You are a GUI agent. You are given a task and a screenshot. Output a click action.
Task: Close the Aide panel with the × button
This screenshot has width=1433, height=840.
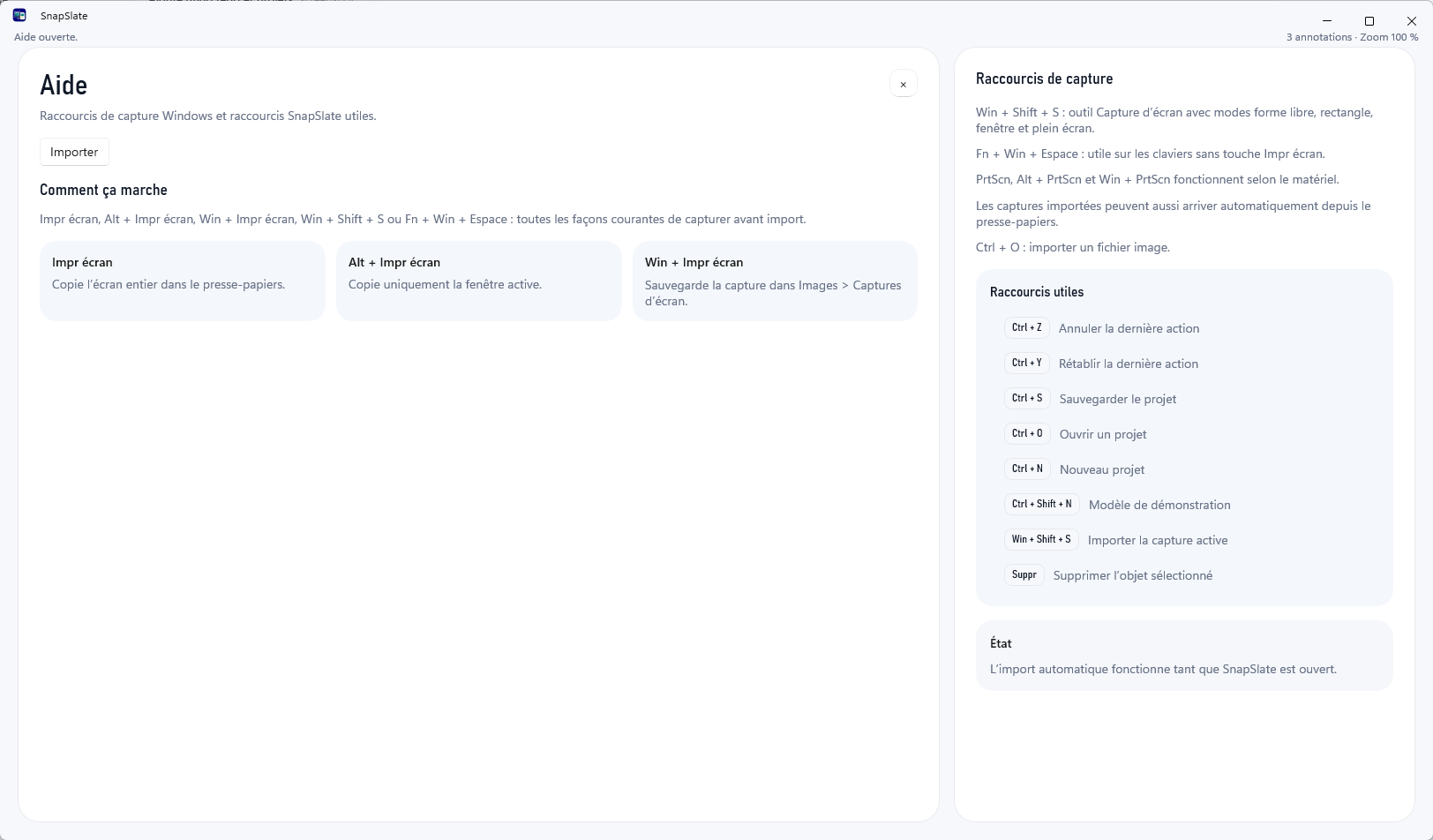903,84
